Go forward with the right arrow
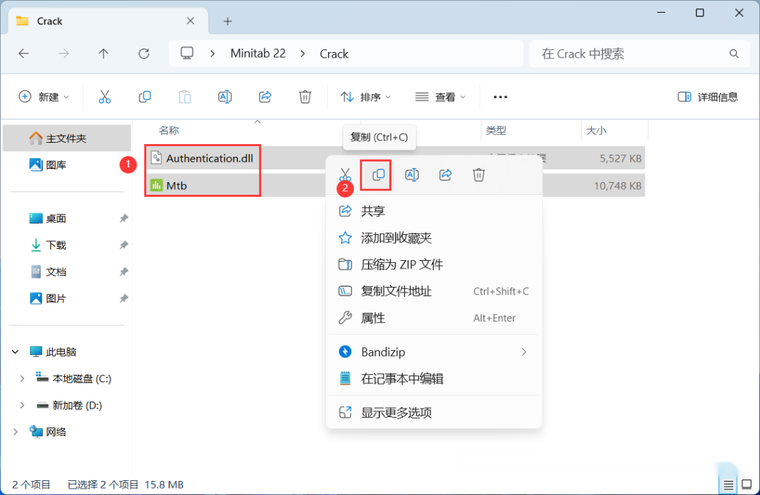 pyautogui.click(x=63, y=53)
